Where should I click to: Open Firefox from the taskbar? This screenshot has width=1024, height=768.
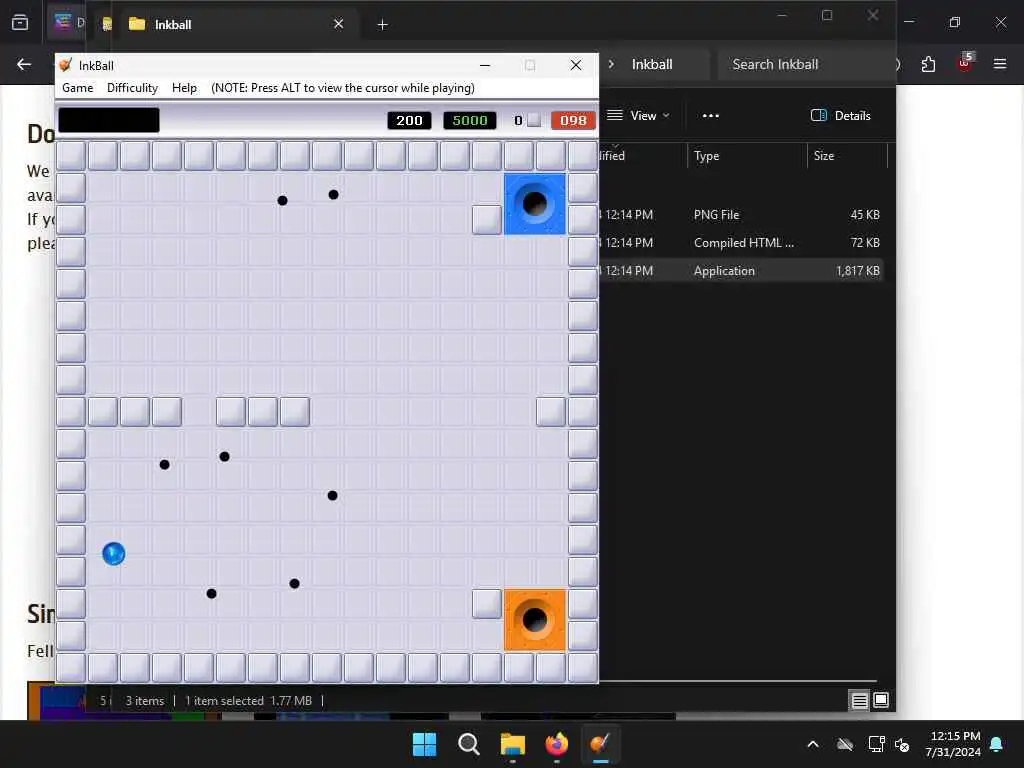coord(556,744)
